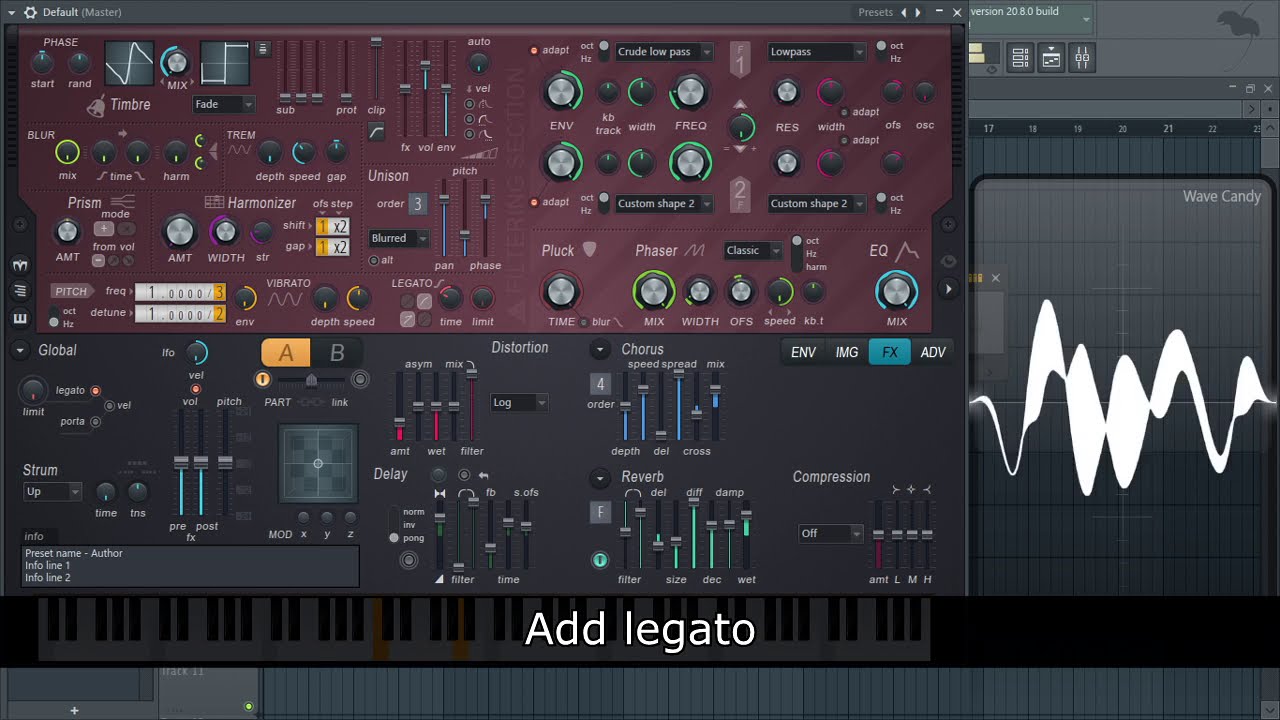This screenshot has height=720, width=1280.
Task: Switch to the IMG tab
Action: (846, 352)
